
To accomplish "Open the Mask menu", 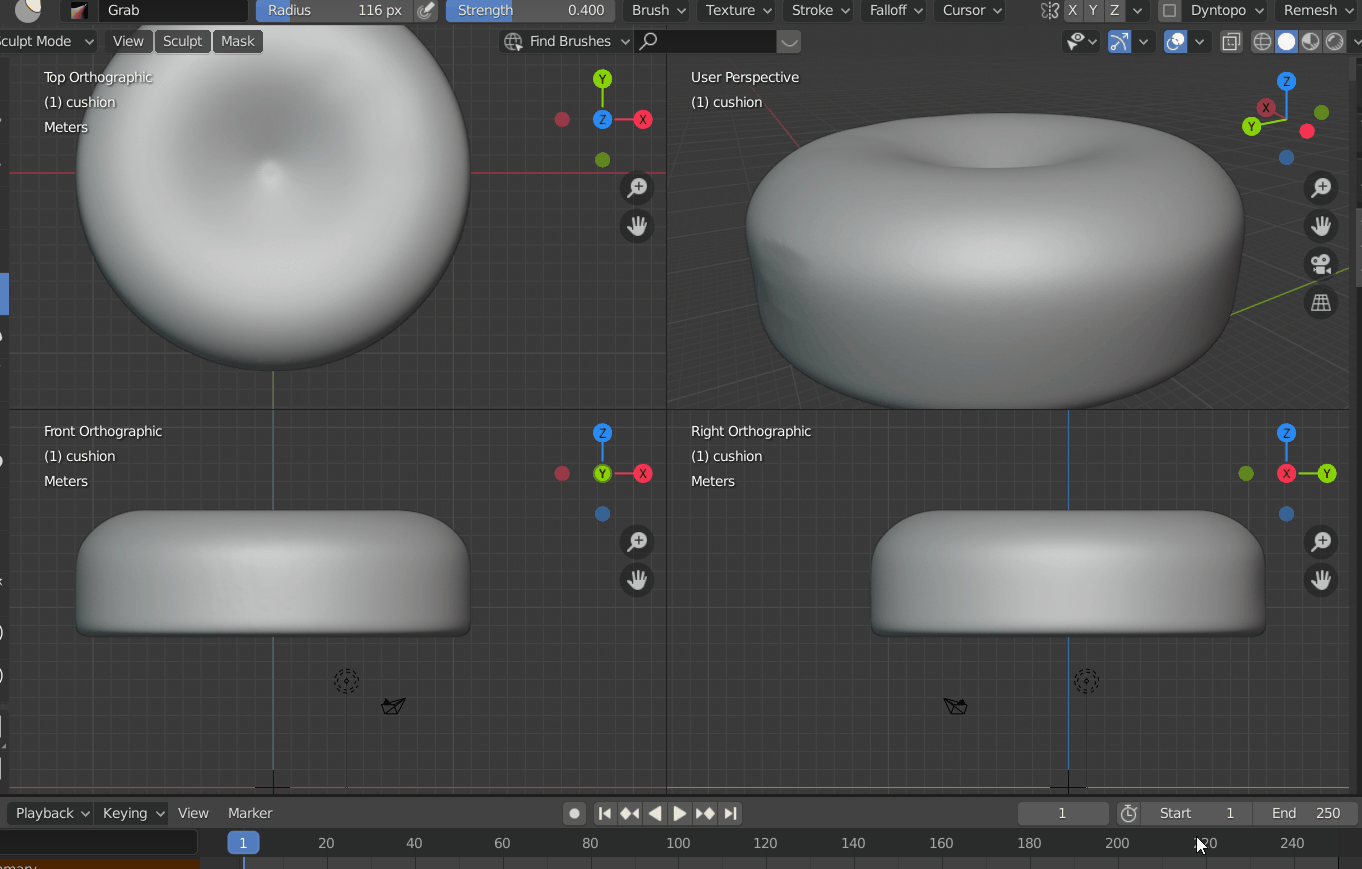I will tap(237, 41).
